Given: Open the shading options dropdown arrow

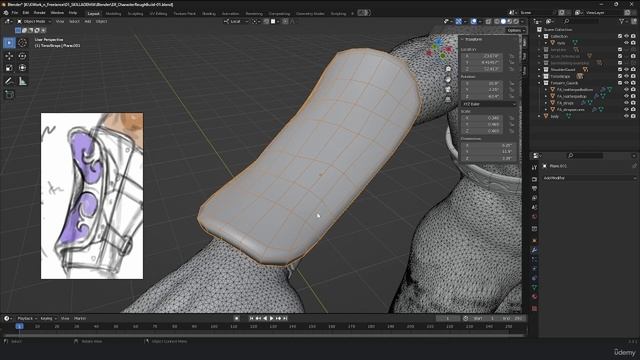Looking at the screenshot, I should (x=522, y=21).
